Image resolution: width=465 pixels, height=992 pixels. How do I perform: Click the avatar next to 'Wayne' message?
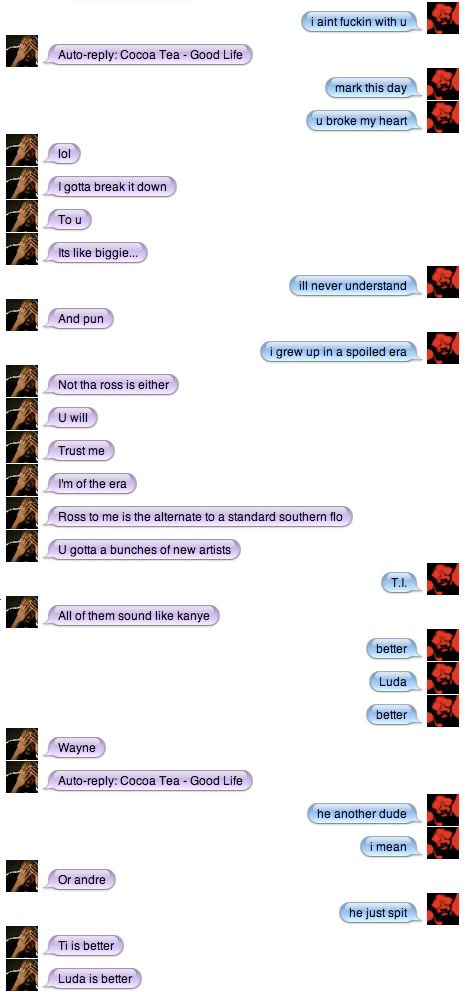pyautogui.click(x=22, y=744)
